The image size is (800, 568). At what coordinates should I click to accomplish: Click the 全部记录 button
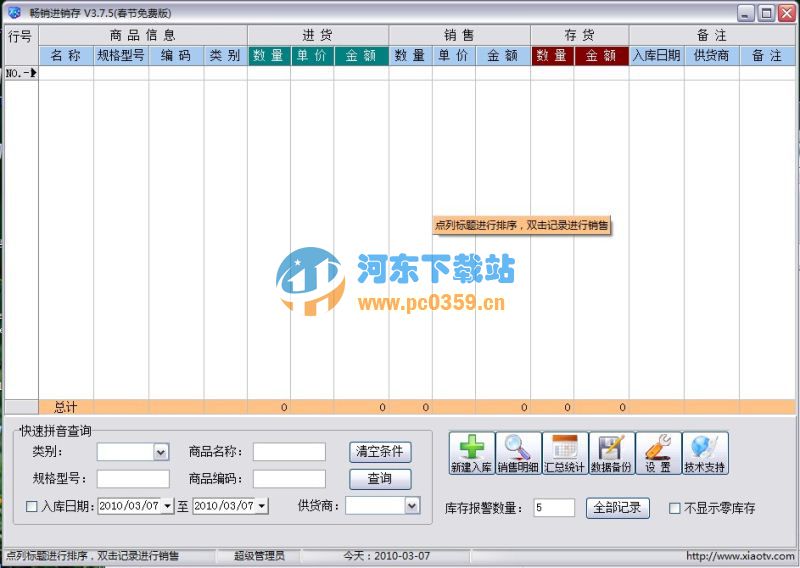[617, 508]
